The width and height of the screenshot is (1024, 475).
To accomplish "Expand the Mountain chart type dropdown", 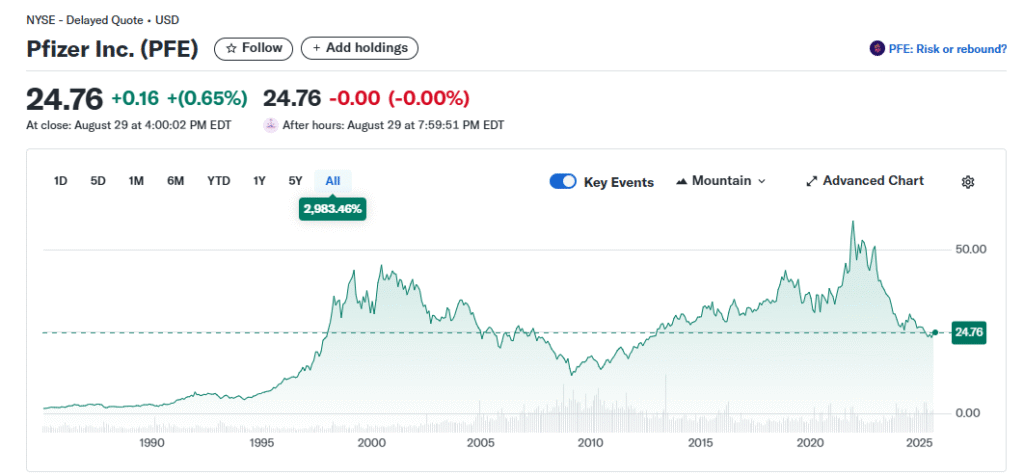I will tap(761, 182).
